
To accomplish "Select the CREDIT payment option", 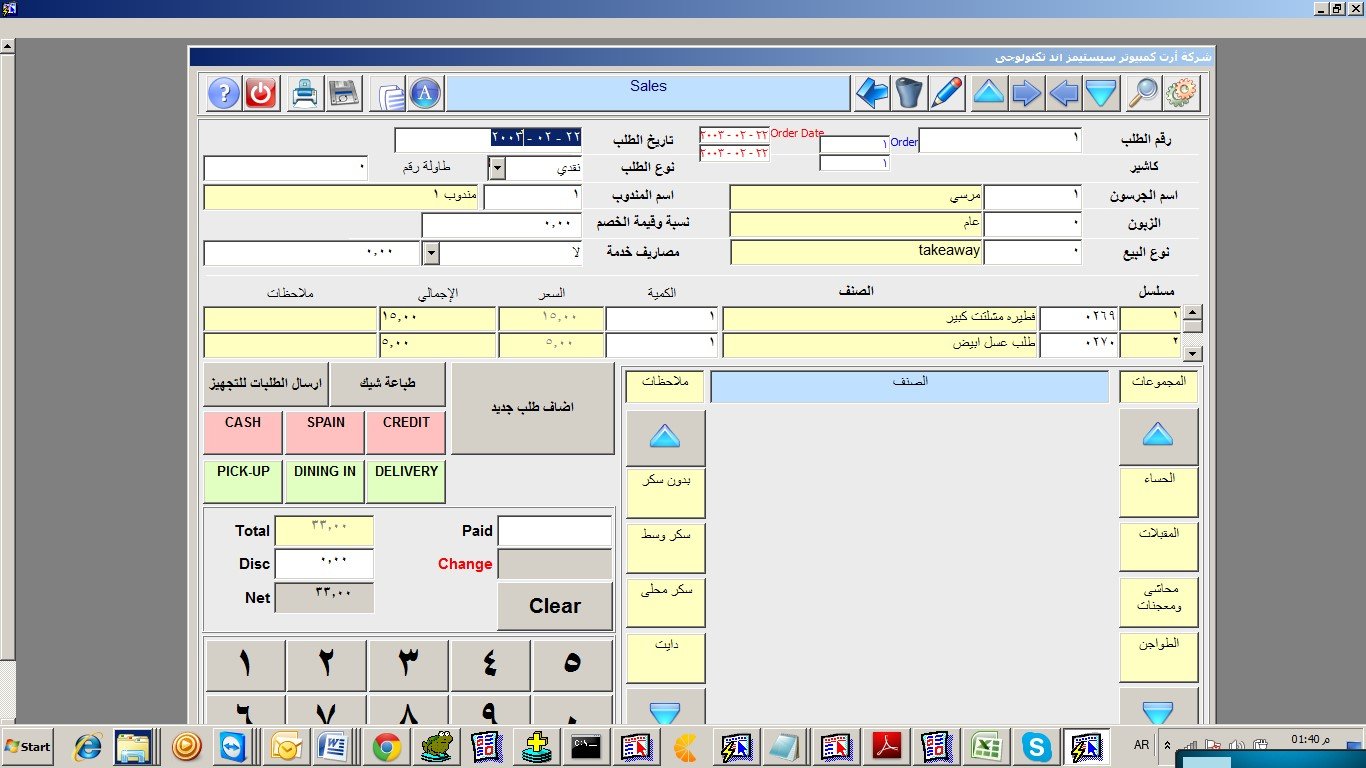I will click(406, 432).
